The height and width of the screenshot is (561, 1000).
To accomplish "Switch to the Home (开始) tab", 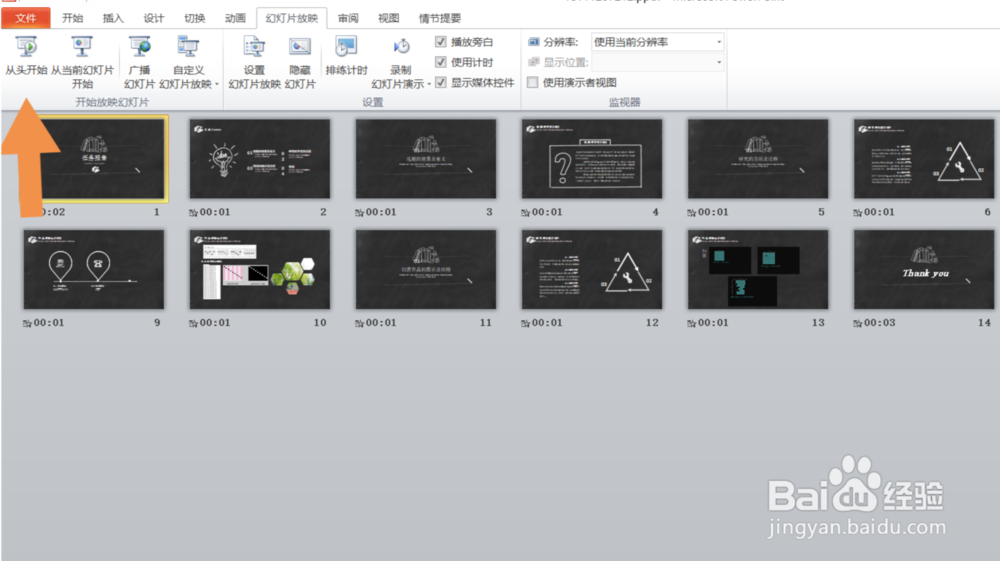I will click(73, 18).
